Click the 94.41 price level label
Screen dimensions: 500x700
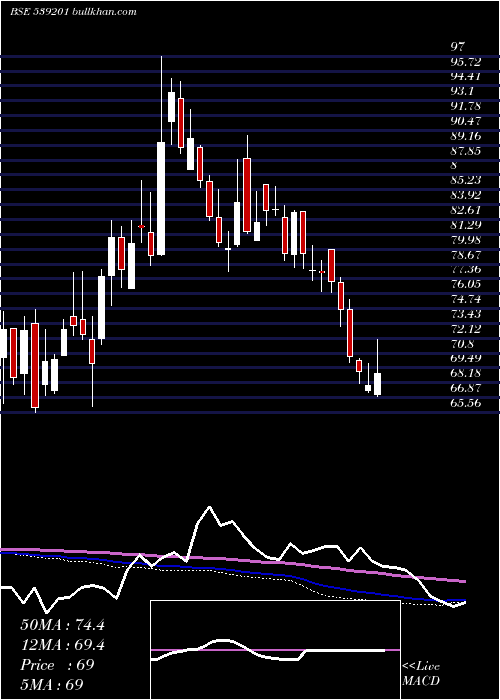coord(466,76)
